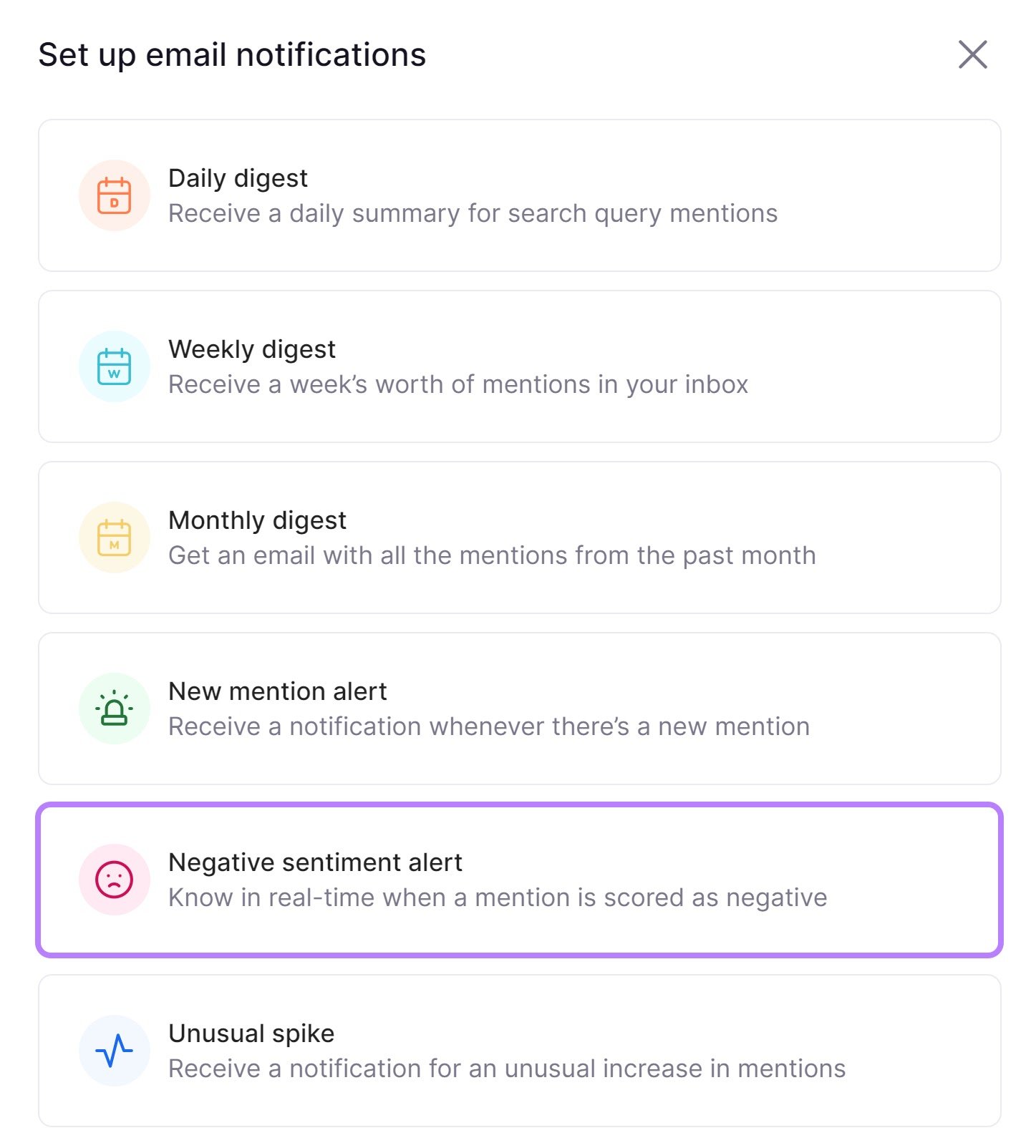Screen dimensions: 1036x1148
Task: Click the Monthly digest calendar icon
Action: (115, 537)
